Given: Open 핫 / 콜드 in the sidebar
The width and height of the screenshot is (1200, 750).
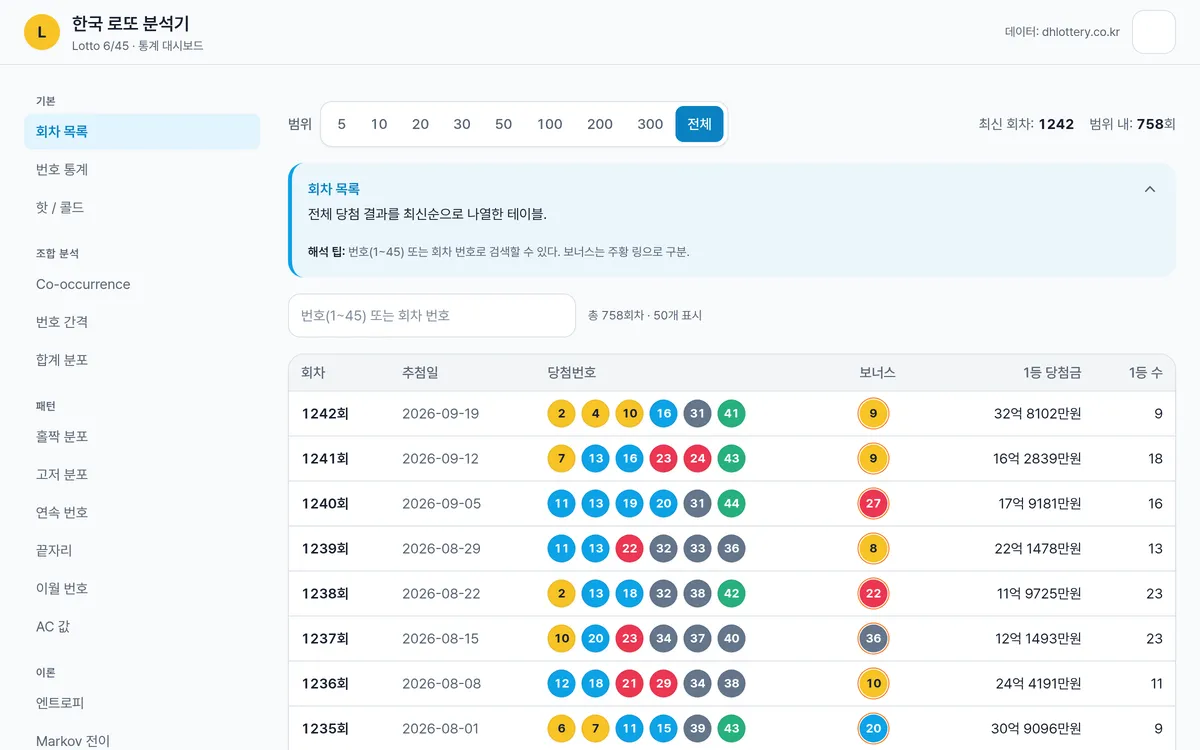Looking at the screenshot, I should (x=142, y=208).
